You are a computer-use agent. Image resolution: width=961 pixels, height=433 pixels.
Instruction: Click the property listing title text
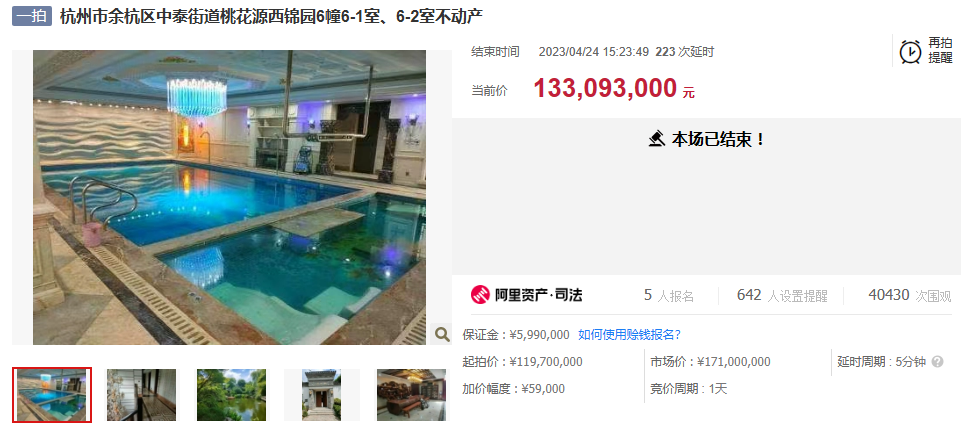(x=272, y=17)
